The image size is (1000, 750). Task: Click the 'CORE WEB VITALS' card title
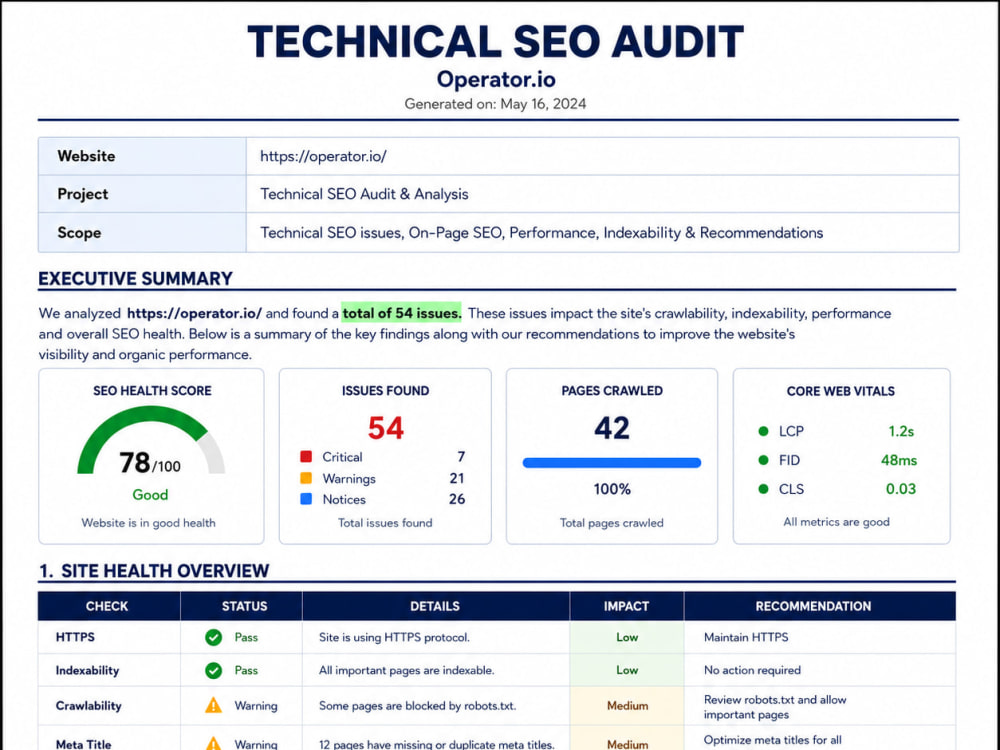pyautogui.click(x=841, y=391)
